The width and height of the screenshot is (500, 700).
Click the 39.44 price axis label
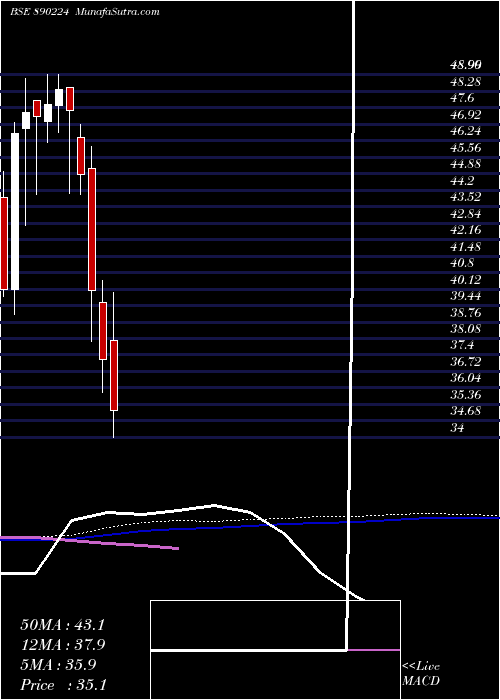click(466, 296)
